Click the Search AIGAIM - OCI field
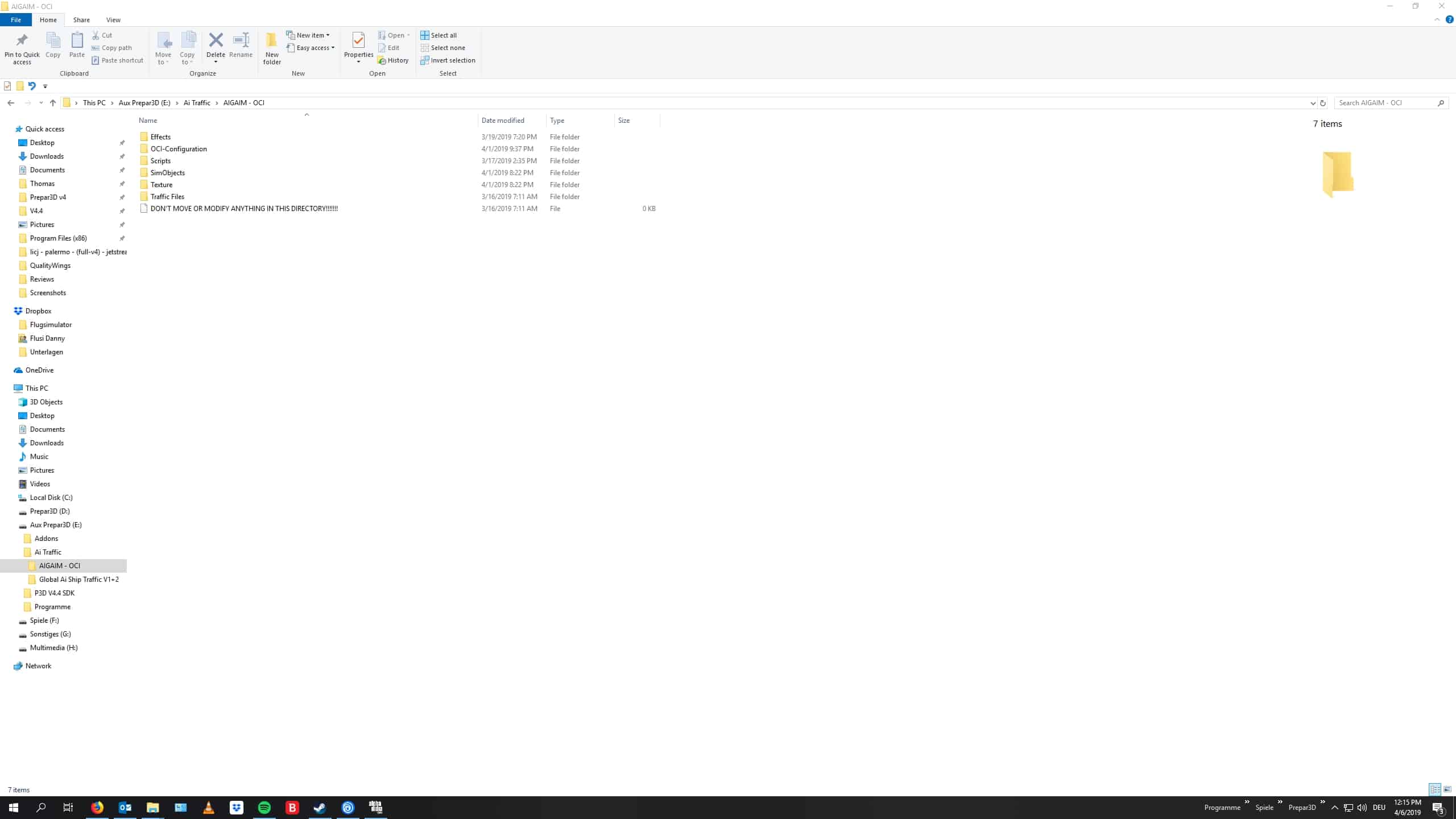The height and width of the screenshot is (819, 1456). click(1385, 103)
